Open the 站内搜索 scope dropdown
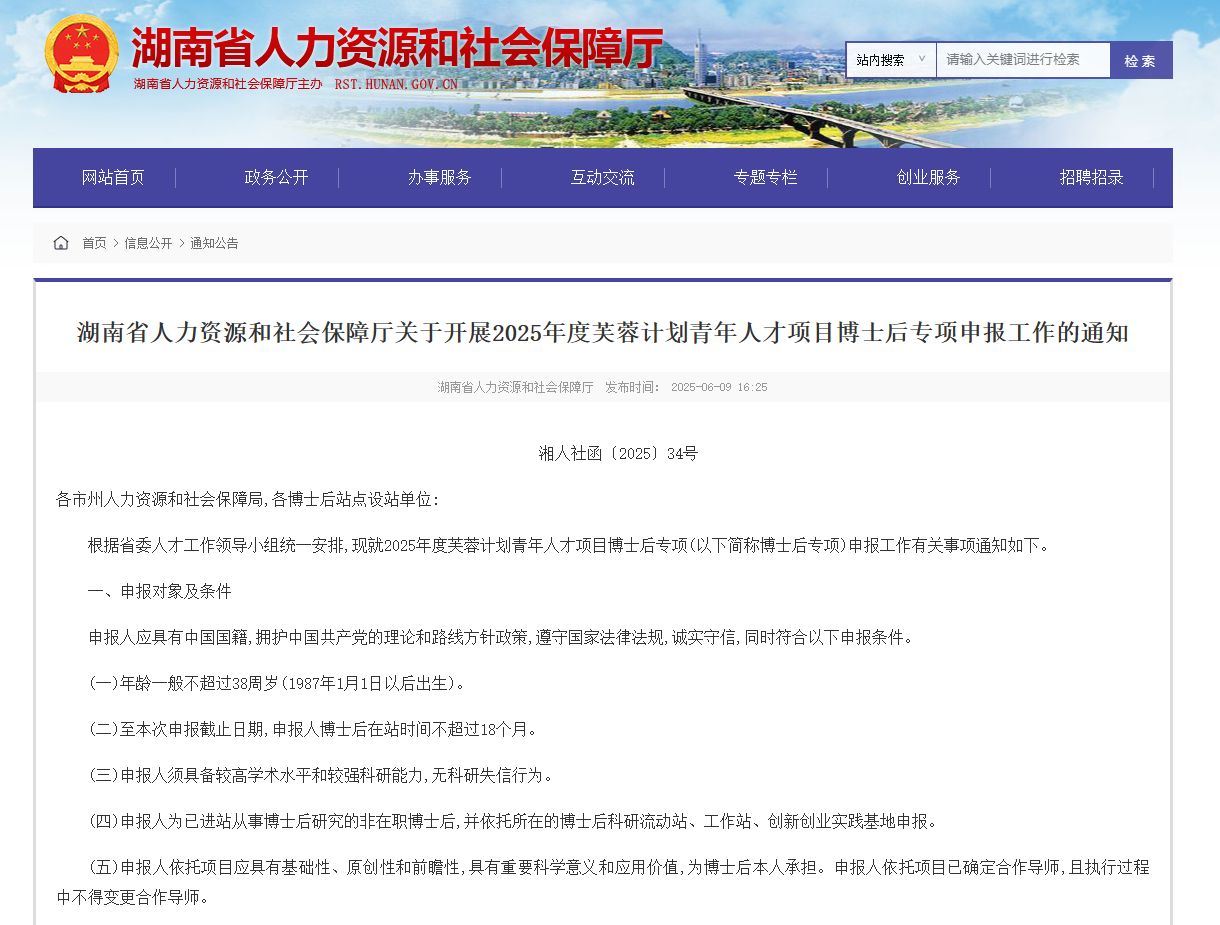This screenshot has width=1220, height=925. tap(890, 60)
